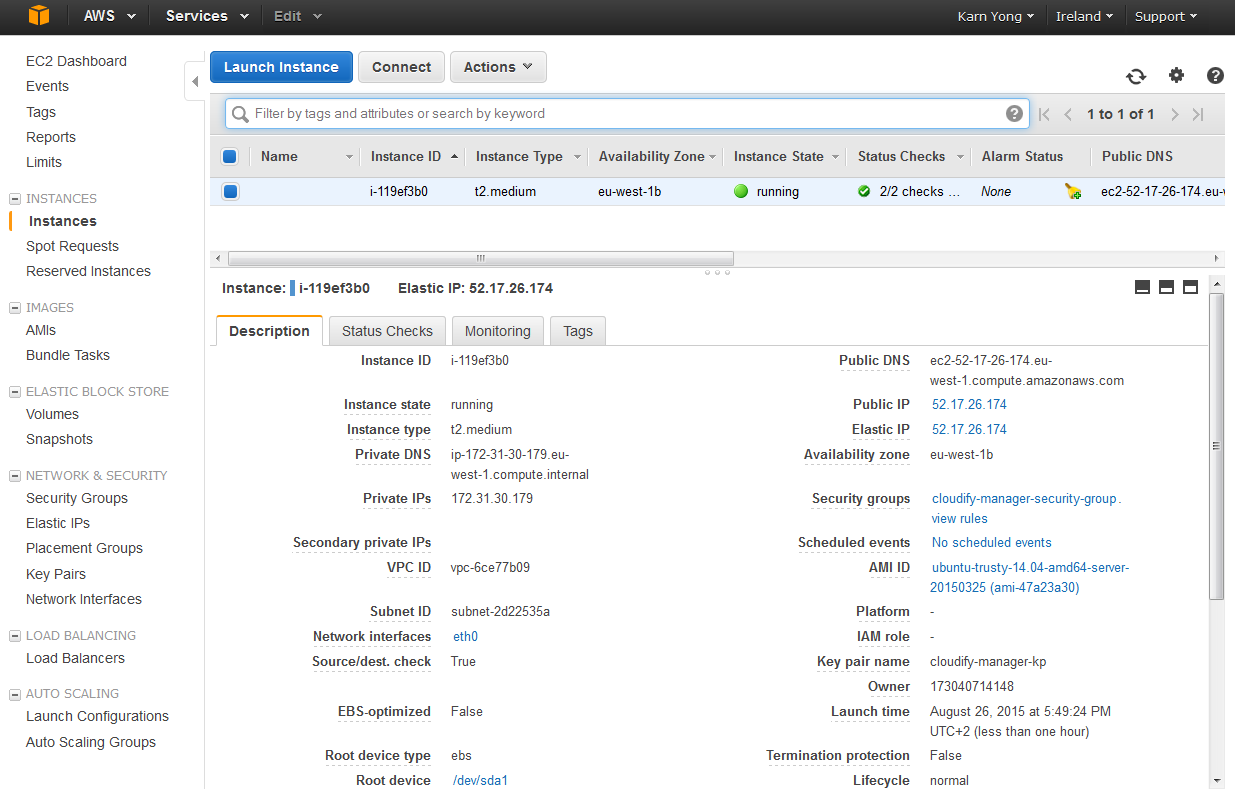
Task: Switch to the Tags tab
Action: pos(578,331)
